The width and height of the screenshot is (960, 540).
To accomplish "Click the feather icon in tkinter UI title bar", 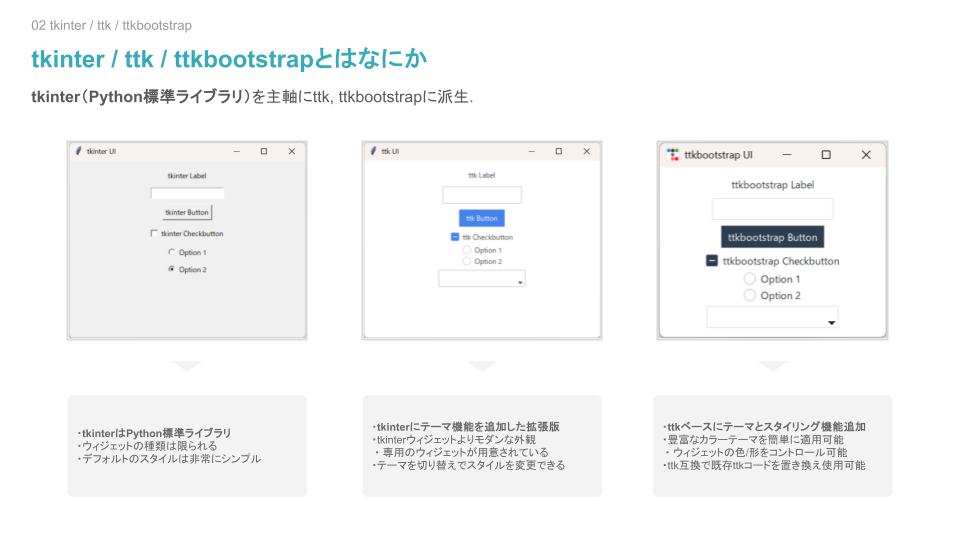I will coord(78,151).
